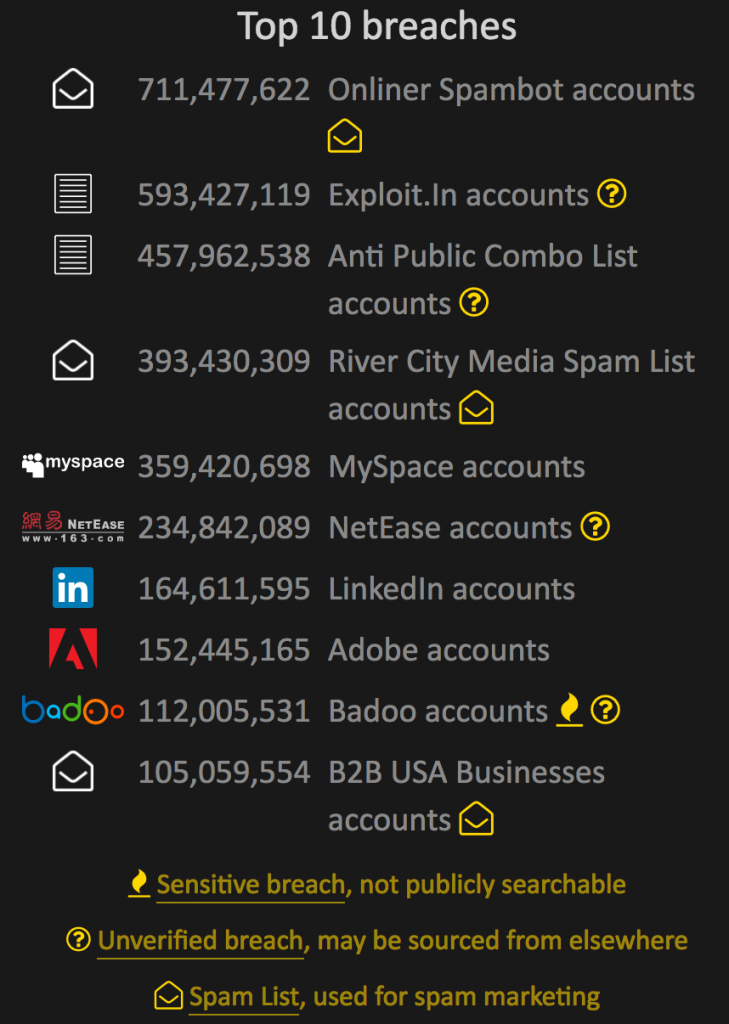Image resolution: width=729 pixels, height=1024 pixels.
Task: Click the LinkedIn logo icon
Action: click(x=73, y=588)
